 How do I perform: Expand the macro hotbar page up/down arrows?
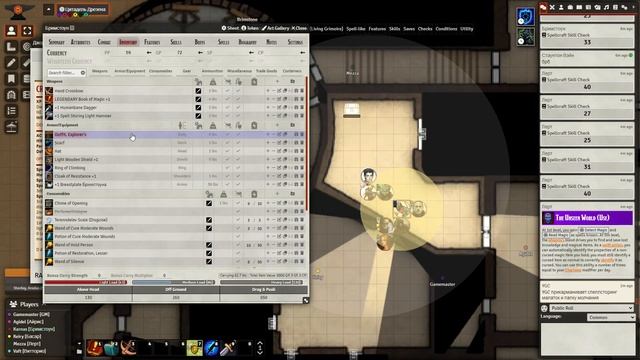coord(260,348)
